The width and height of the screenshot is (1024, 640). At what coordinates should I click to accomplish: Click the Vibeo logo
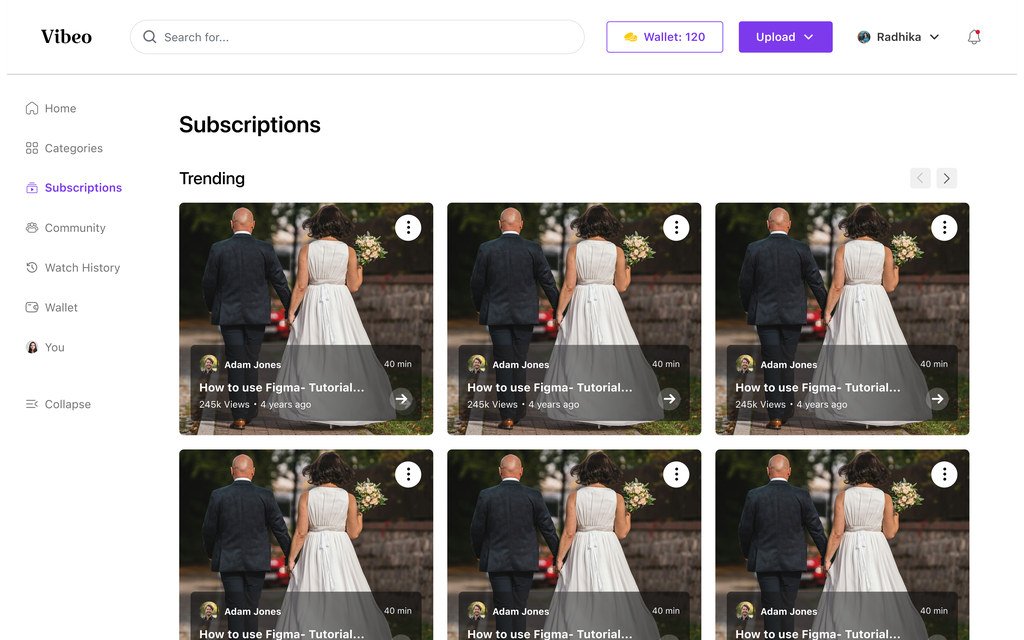click(x=66, y=37)
